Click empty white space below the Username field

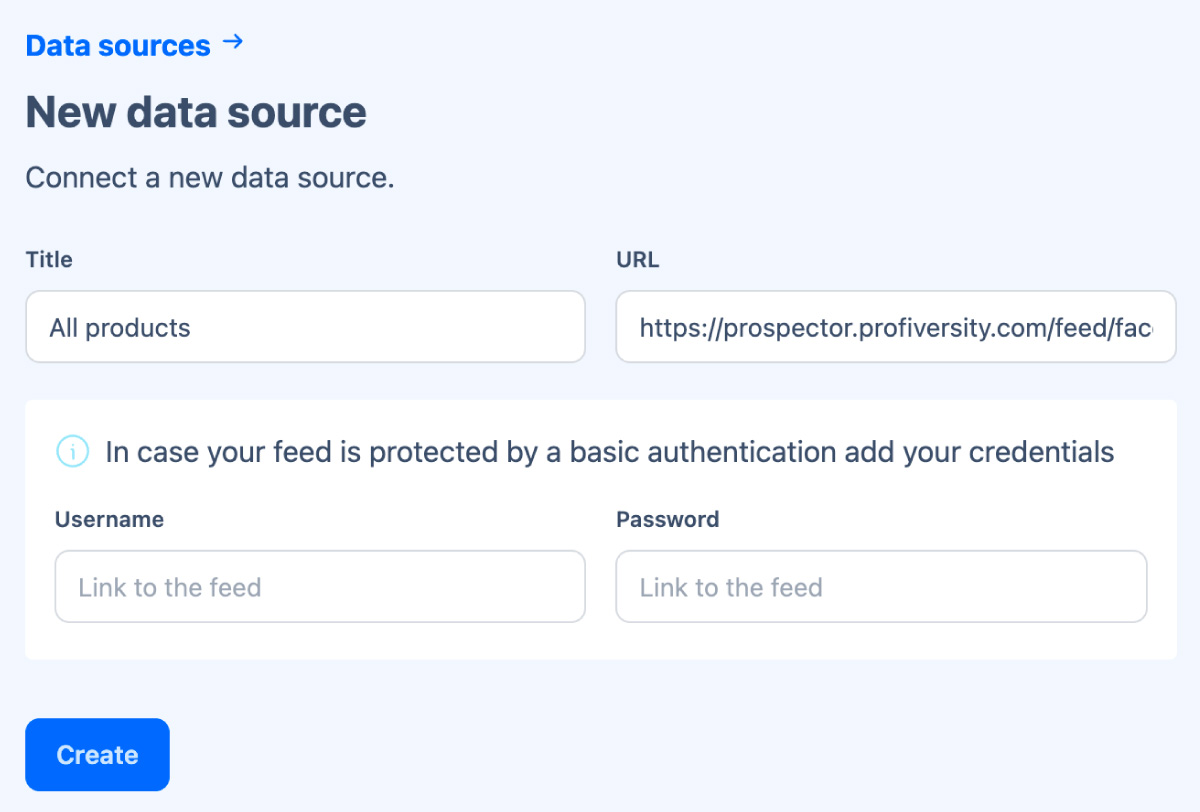pyautogui.click(x=320, y=641)
